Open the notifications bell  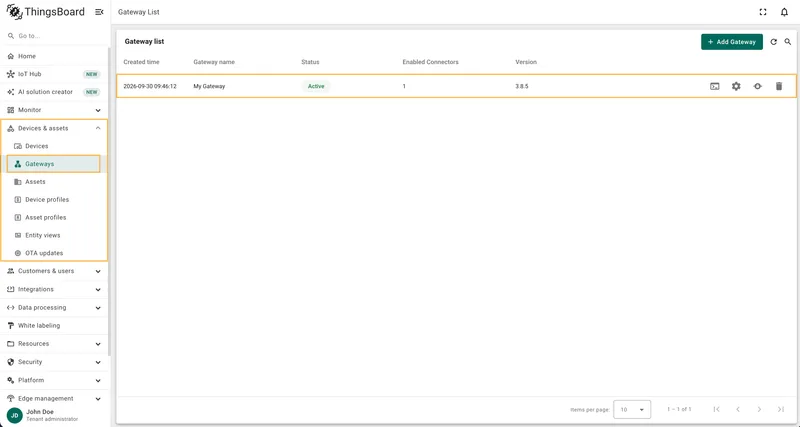pyautogui.click(x=784, y=12)
